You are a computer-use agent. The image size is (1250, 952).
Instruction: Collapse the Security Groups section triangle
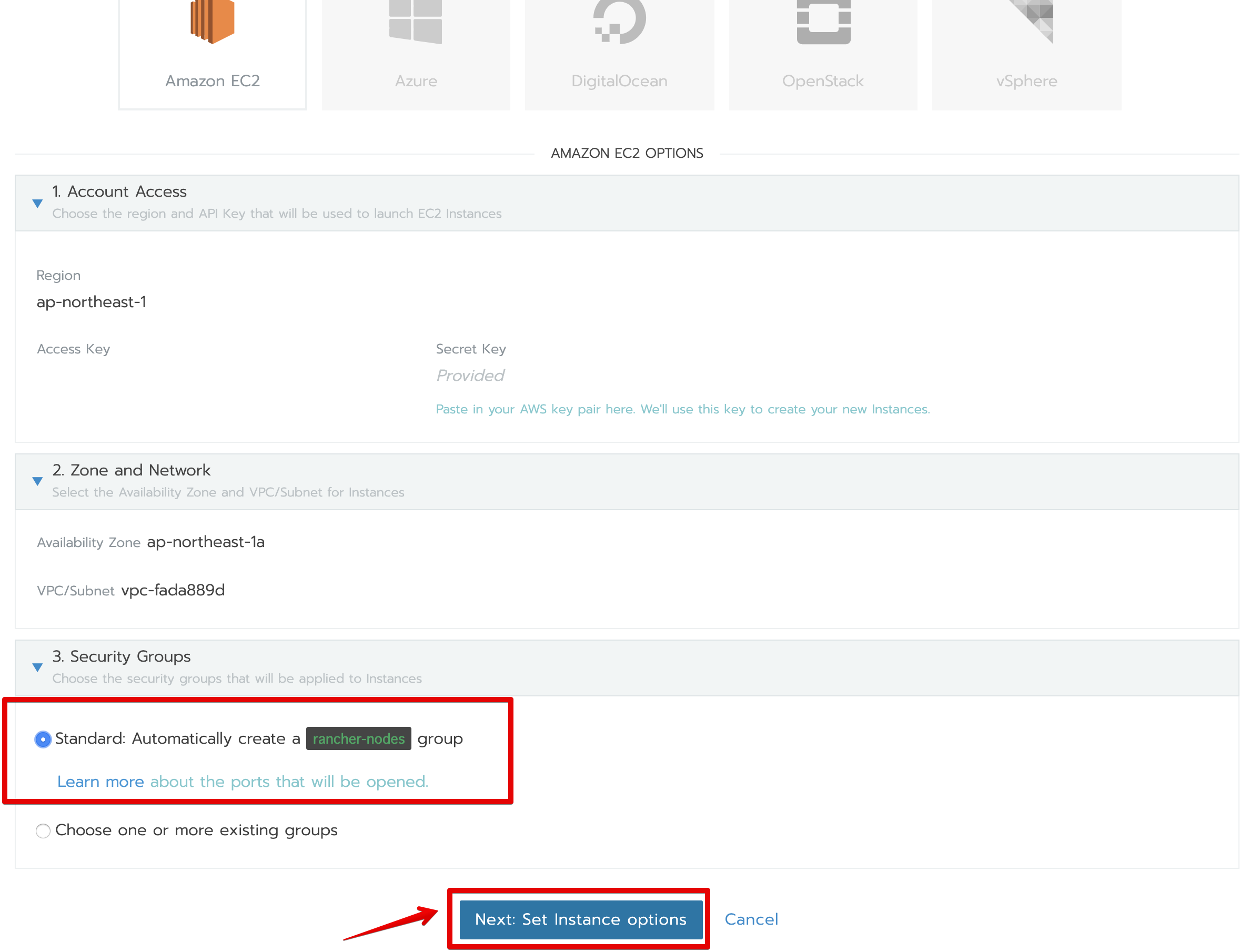(x=37, y=667)
